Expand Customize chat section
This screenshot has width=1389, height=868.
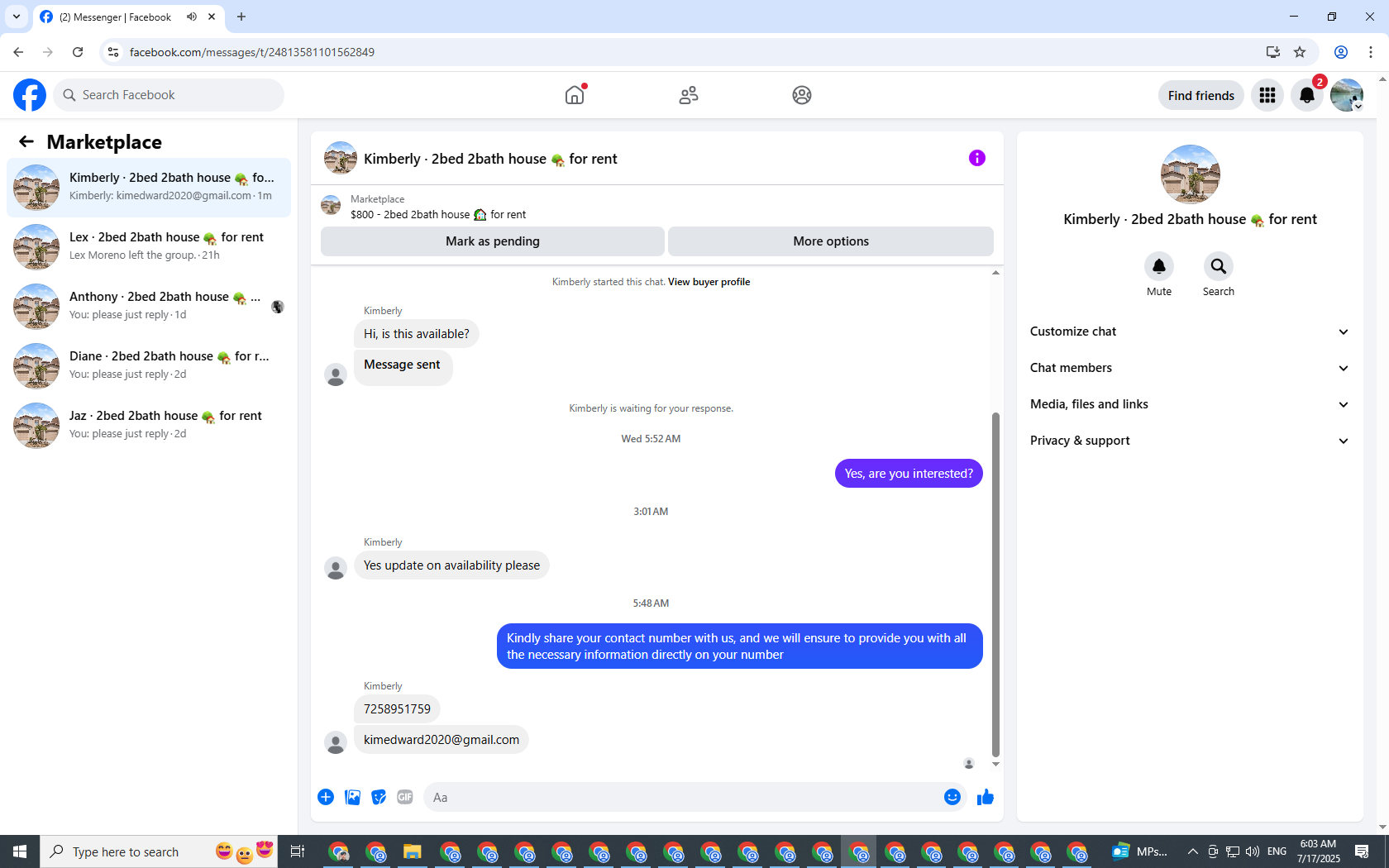pos(1190,331)
